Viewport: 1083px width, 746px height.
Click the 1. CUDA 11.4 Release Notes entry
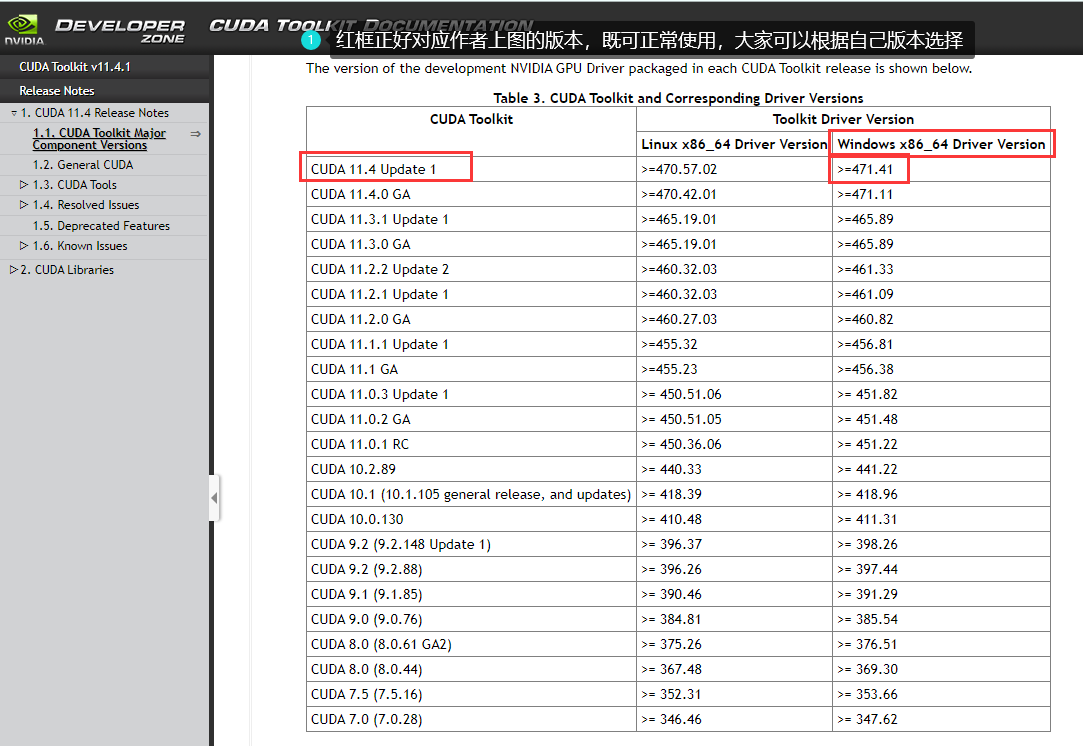95,113
